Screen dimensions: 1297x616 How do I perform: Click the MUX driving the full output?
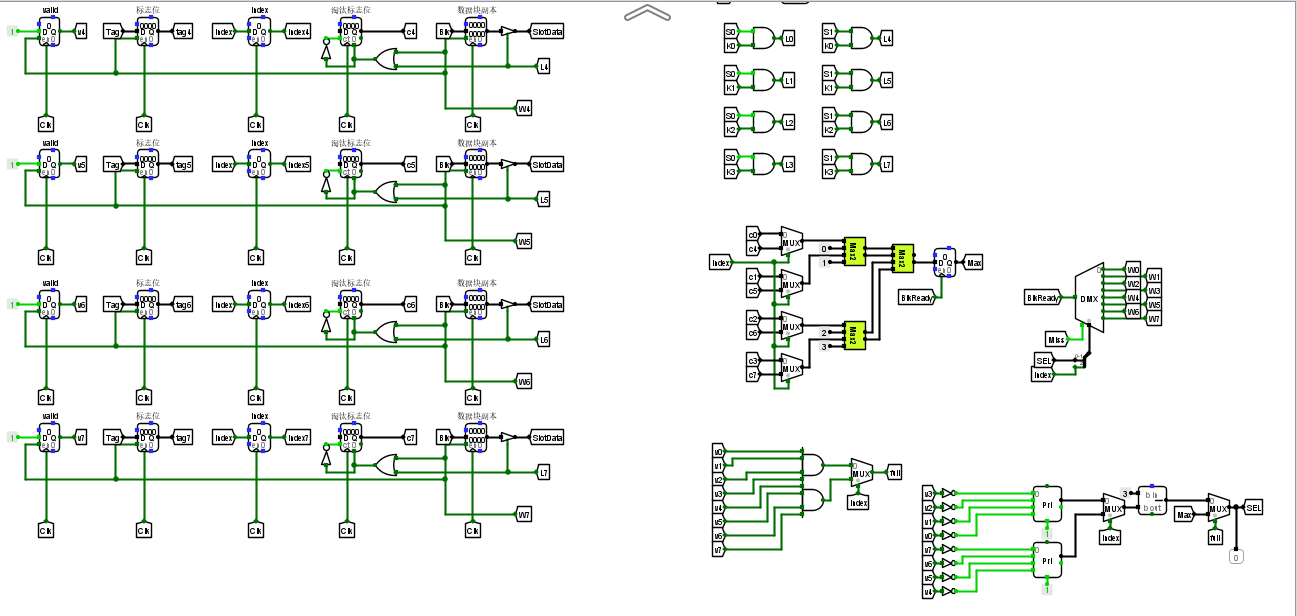click(x=862, y=471)
